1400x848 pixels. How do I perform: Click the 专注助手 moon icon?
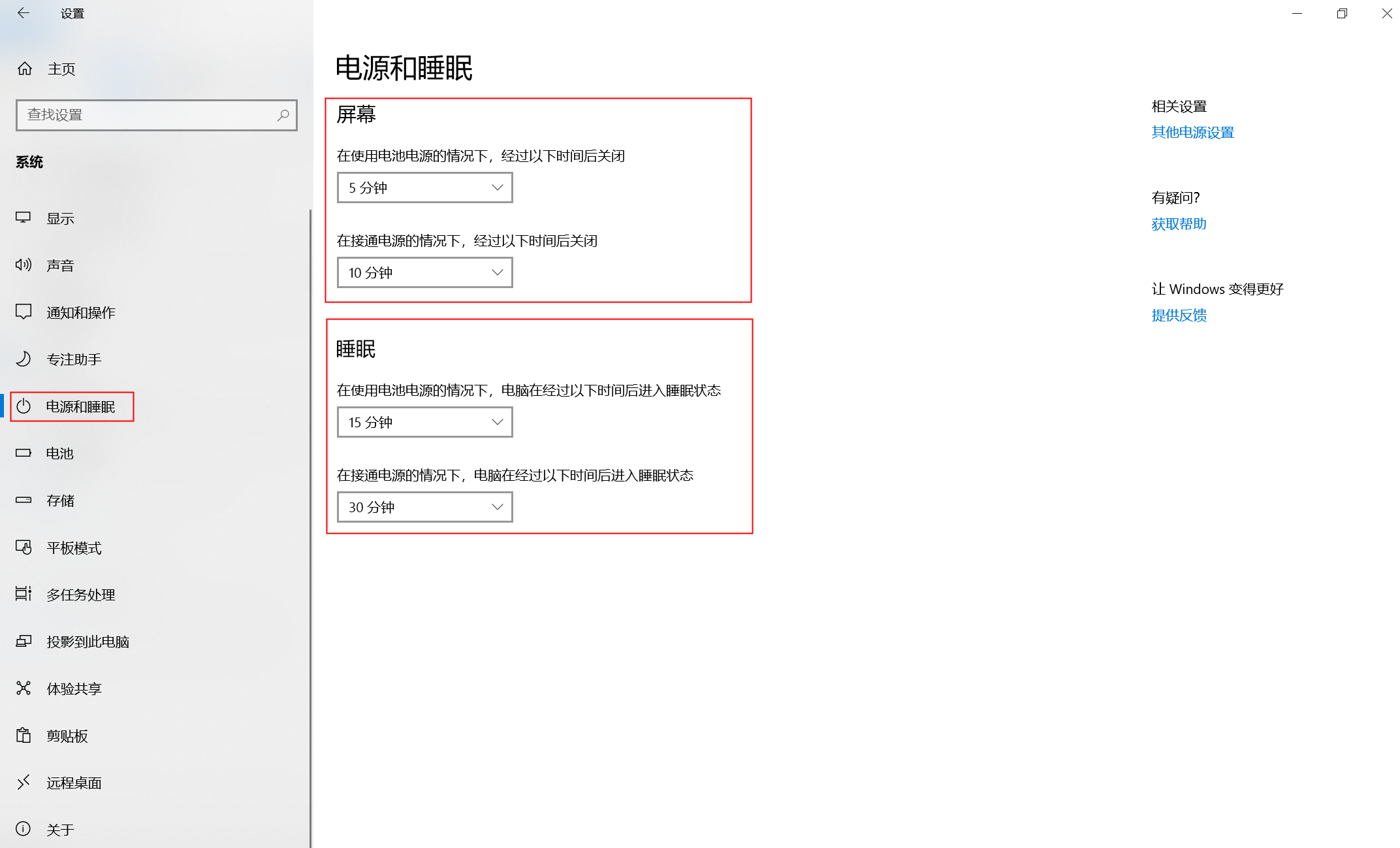click(24, 359)
